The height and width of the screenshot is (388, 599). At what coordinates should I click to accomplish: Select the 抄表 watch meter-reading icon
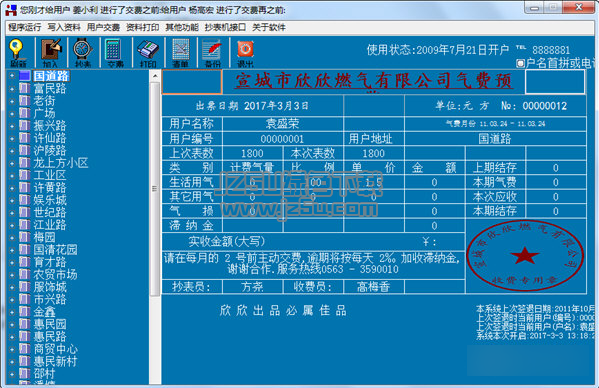click(x=83, y=53)
